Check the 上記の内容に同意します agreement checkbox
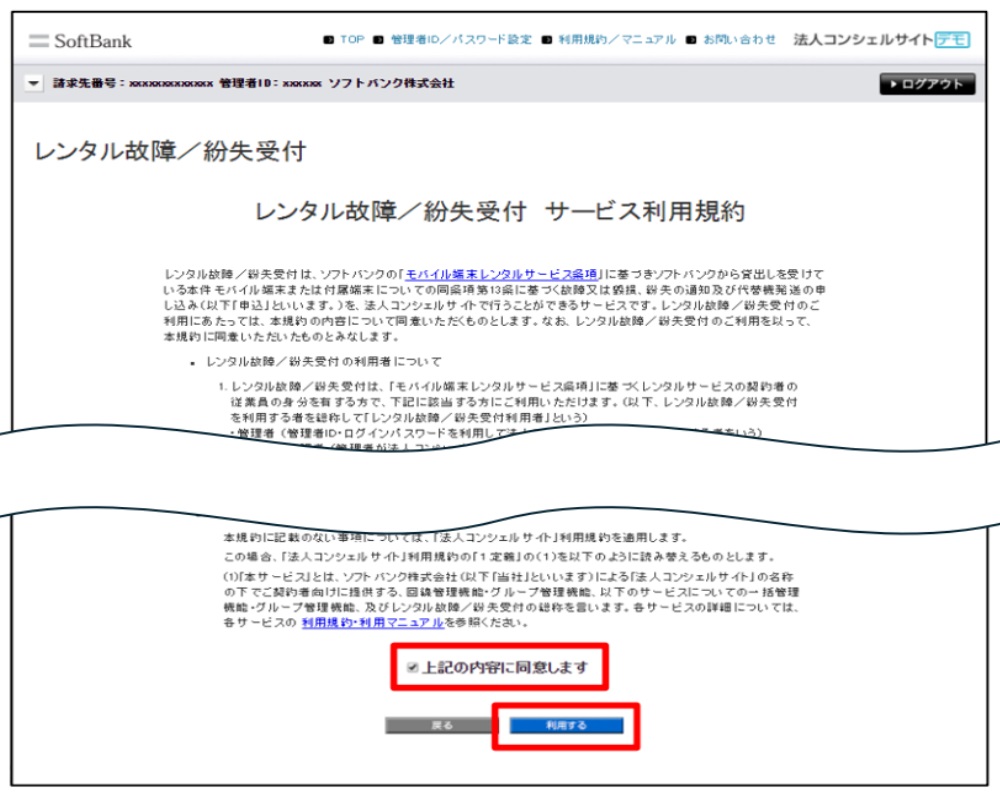Image resolution: width=1000 pixels, height=800 pixels. [412, 665]
